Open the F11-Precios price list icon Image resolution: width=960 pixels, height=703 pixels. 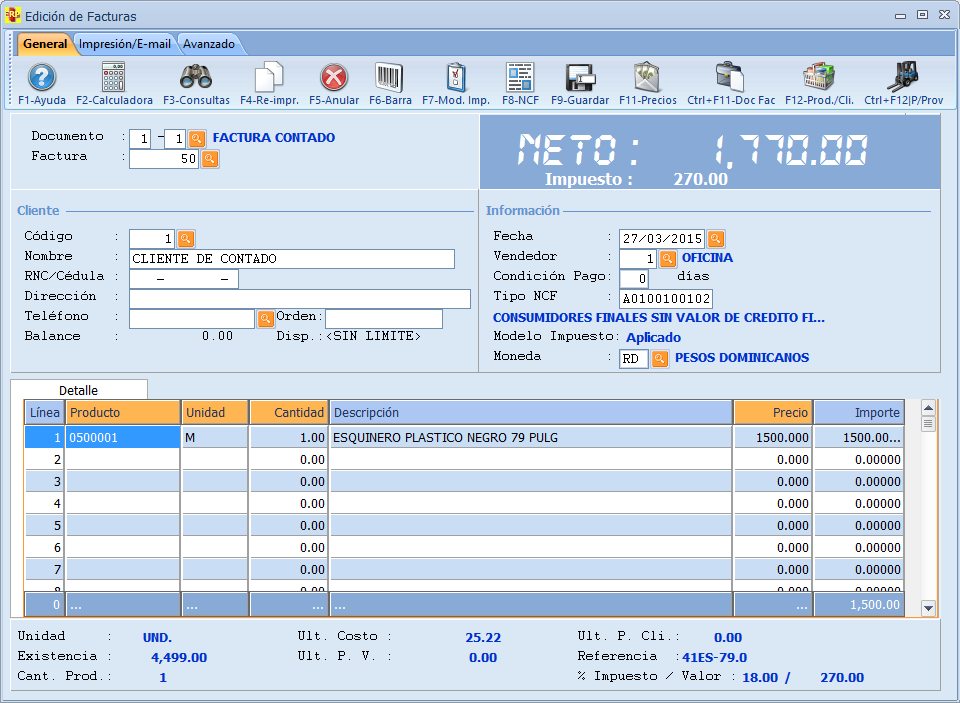click(x=647, y=78)
